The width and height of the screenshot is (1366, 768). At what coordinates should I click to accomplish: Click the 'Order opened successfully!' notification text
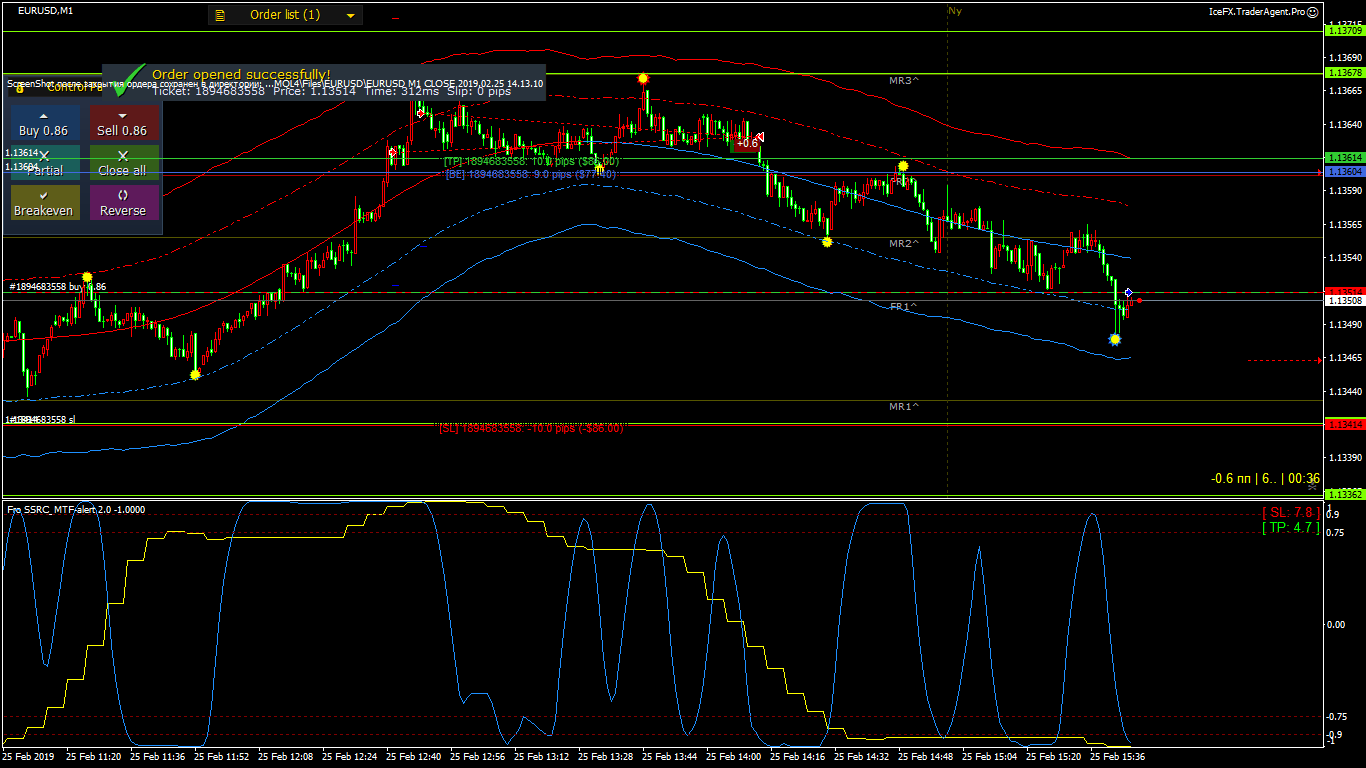click(x=241, y=75)
